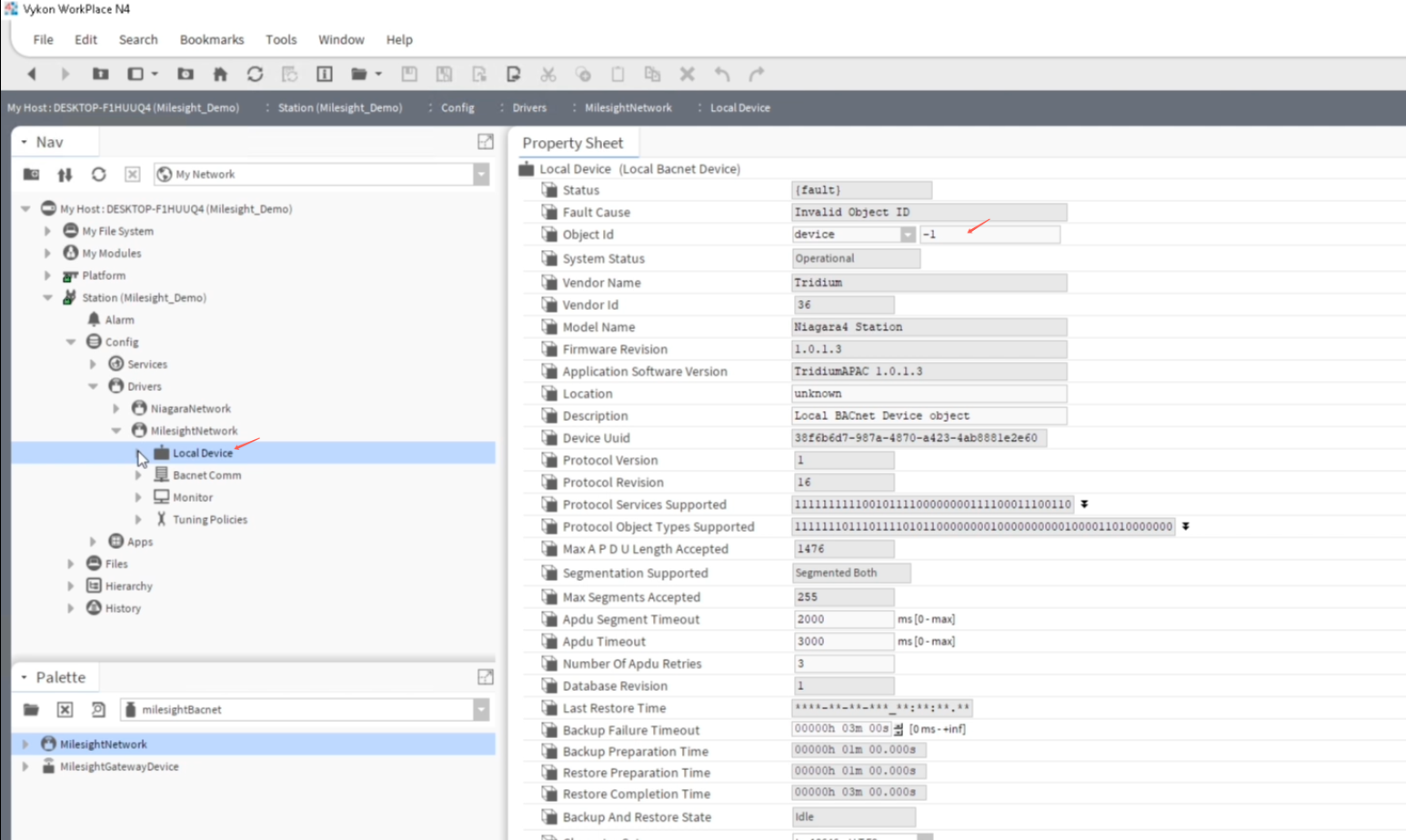Viewport: 1406px width, 840px height.
Task: Click the Config breadcrumb
Action: [x=457, y=108]
